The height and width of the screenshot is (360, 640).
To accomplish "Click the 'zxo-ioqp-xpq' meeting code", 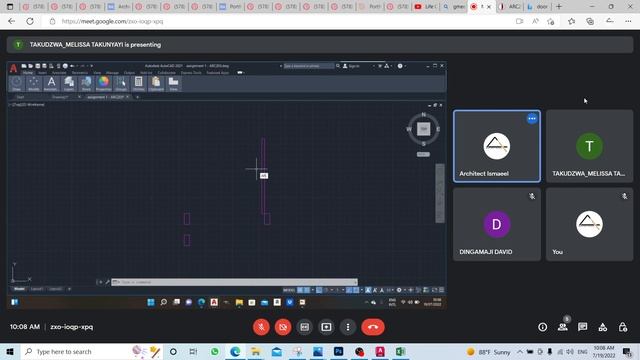I will tap(71, 327).
